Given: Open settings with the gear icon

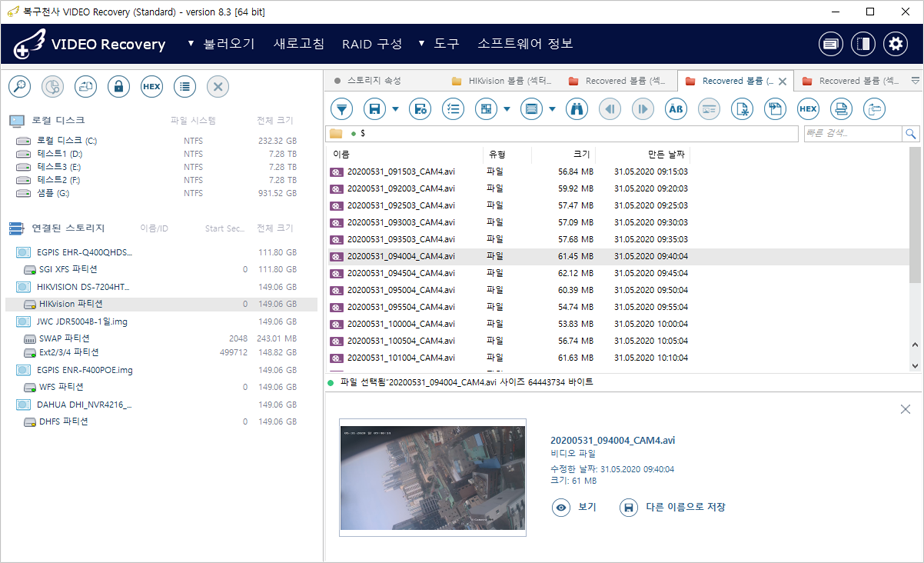Looking at the screenshot, I should 896,44.
